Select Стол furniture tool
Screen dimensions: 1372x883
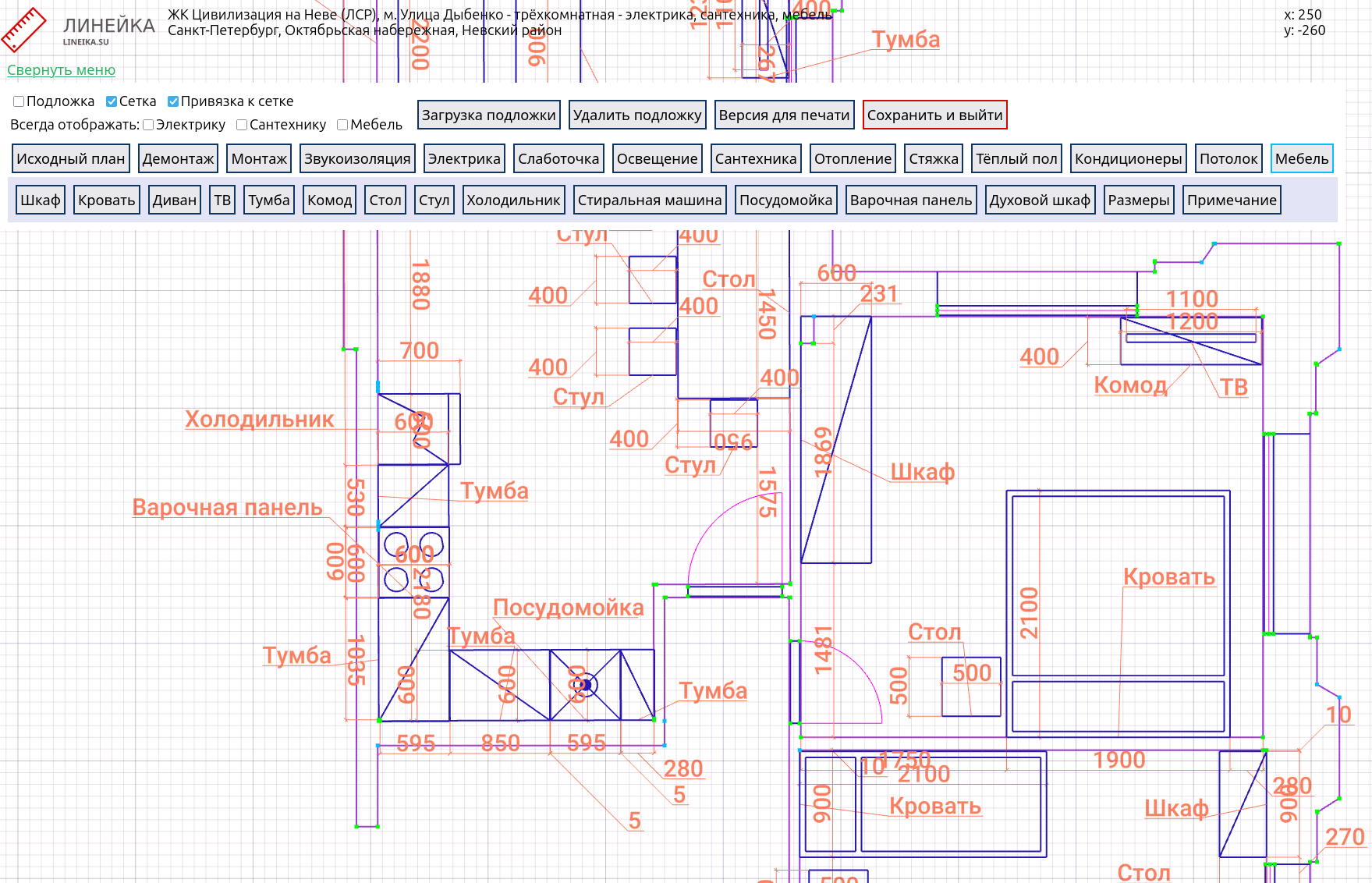pos(385,200)
